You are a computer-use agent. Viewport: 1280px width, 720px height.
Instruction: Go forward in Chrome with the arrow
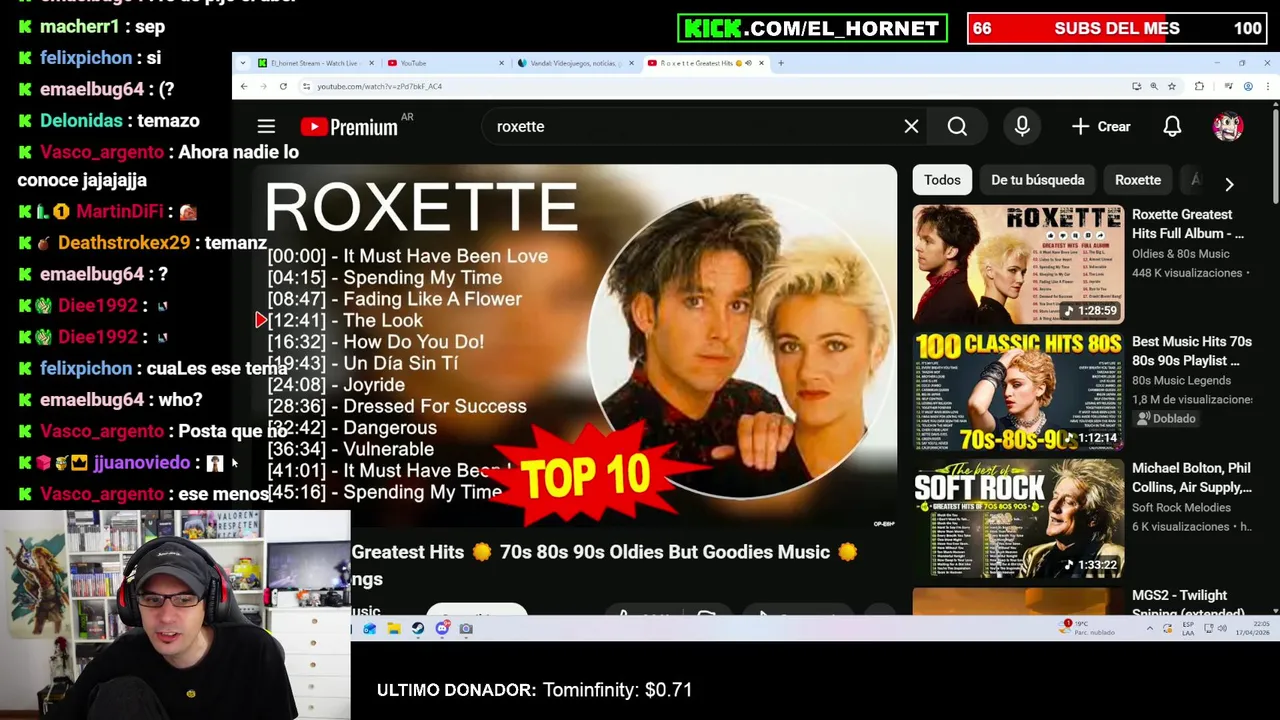pyautogui.click(x=263, y=87)
